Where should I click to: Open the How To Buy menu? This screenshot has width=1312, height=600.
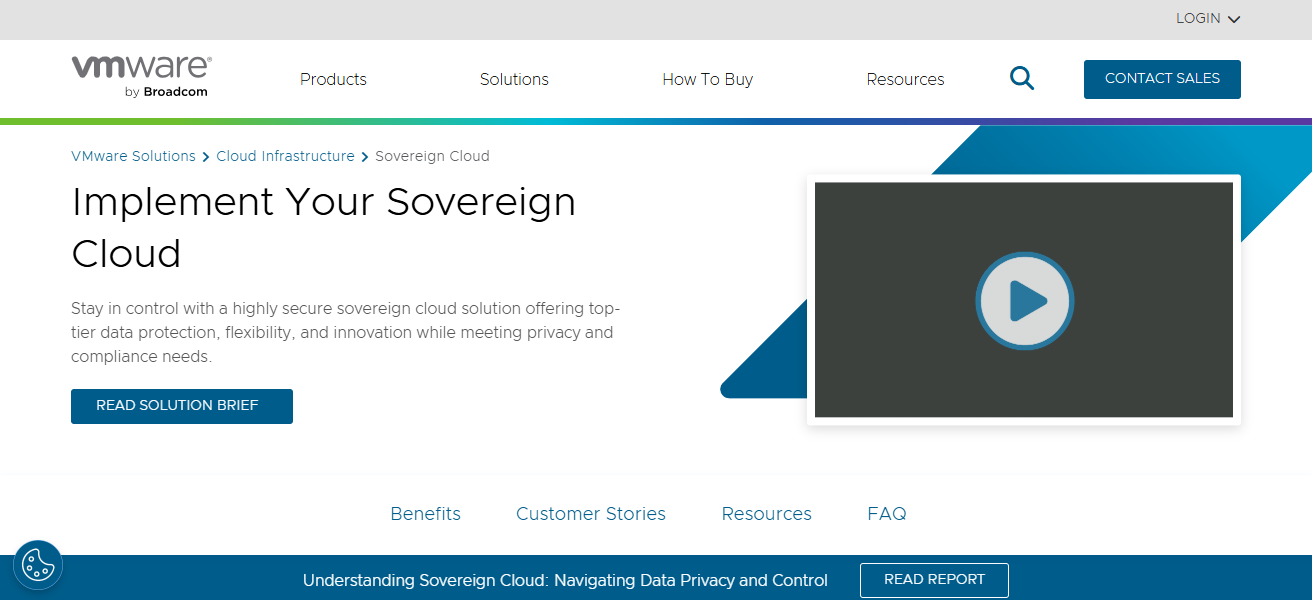(707, 79)
